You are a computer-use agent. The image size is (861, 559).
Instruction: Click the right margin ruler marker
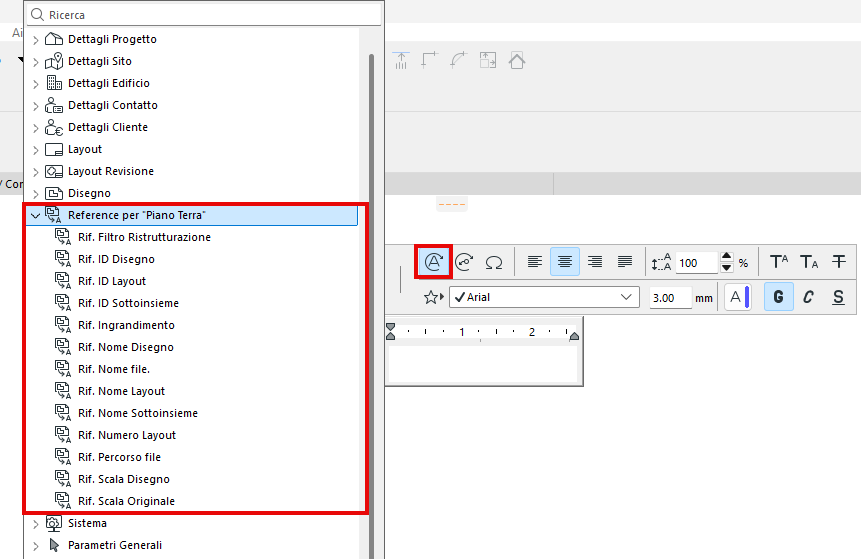click(x=574, y=336)
